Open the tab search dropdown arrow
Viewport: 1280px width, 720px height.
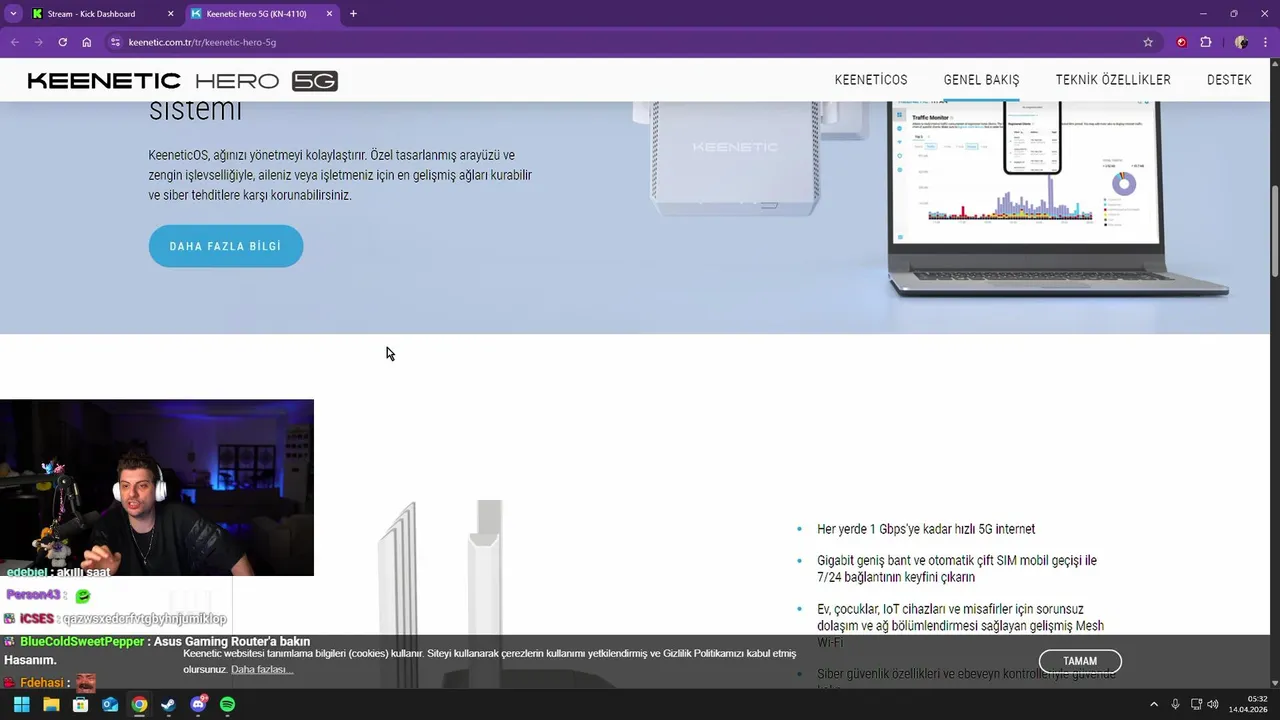(13, 14)
